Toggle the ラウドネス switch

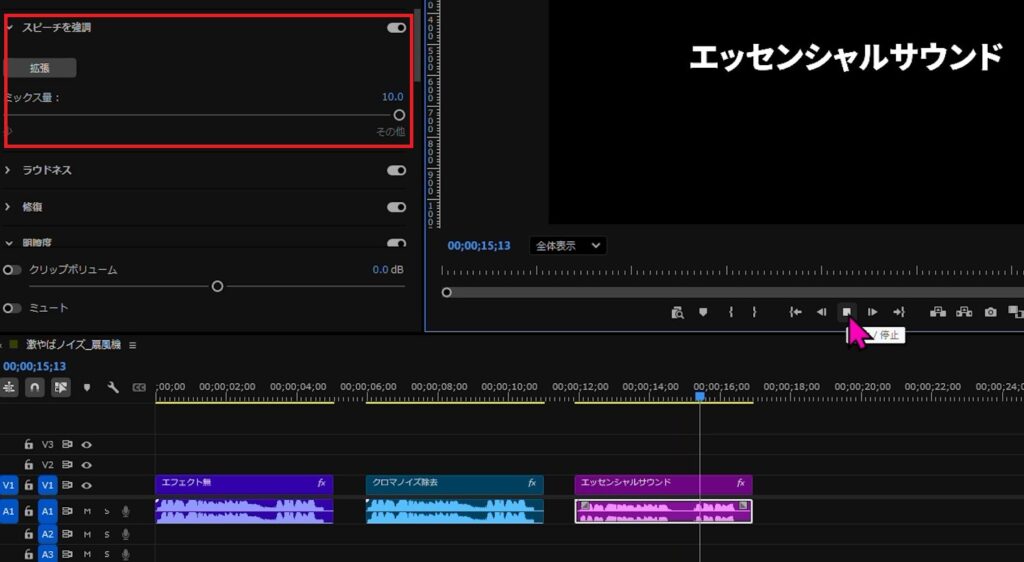tap(396, 171)
